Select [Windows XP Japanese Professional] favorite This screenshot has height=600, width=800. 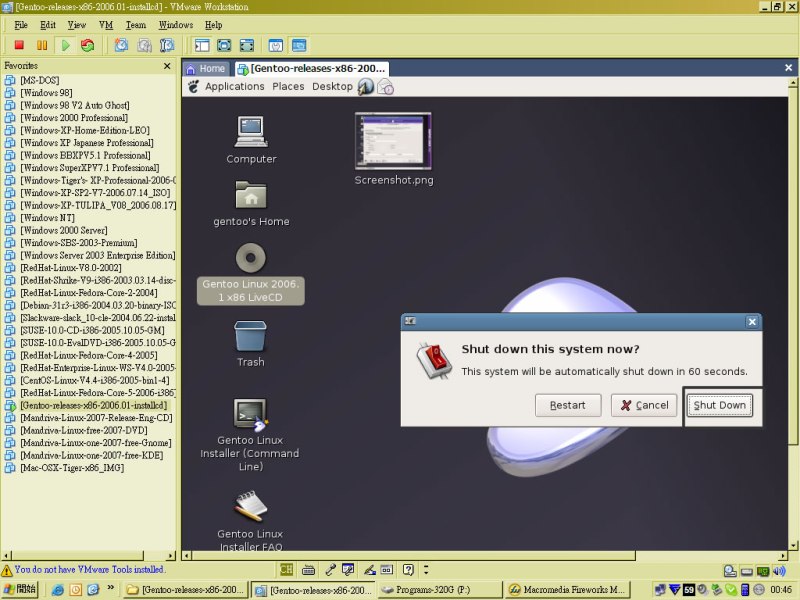point(87,143)
